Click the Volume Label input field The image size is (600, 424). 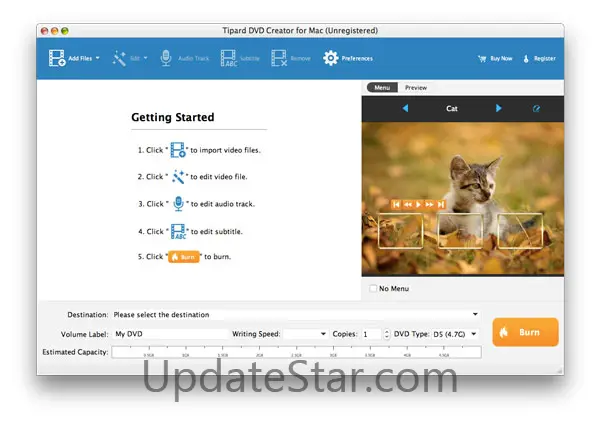[170, 334]
